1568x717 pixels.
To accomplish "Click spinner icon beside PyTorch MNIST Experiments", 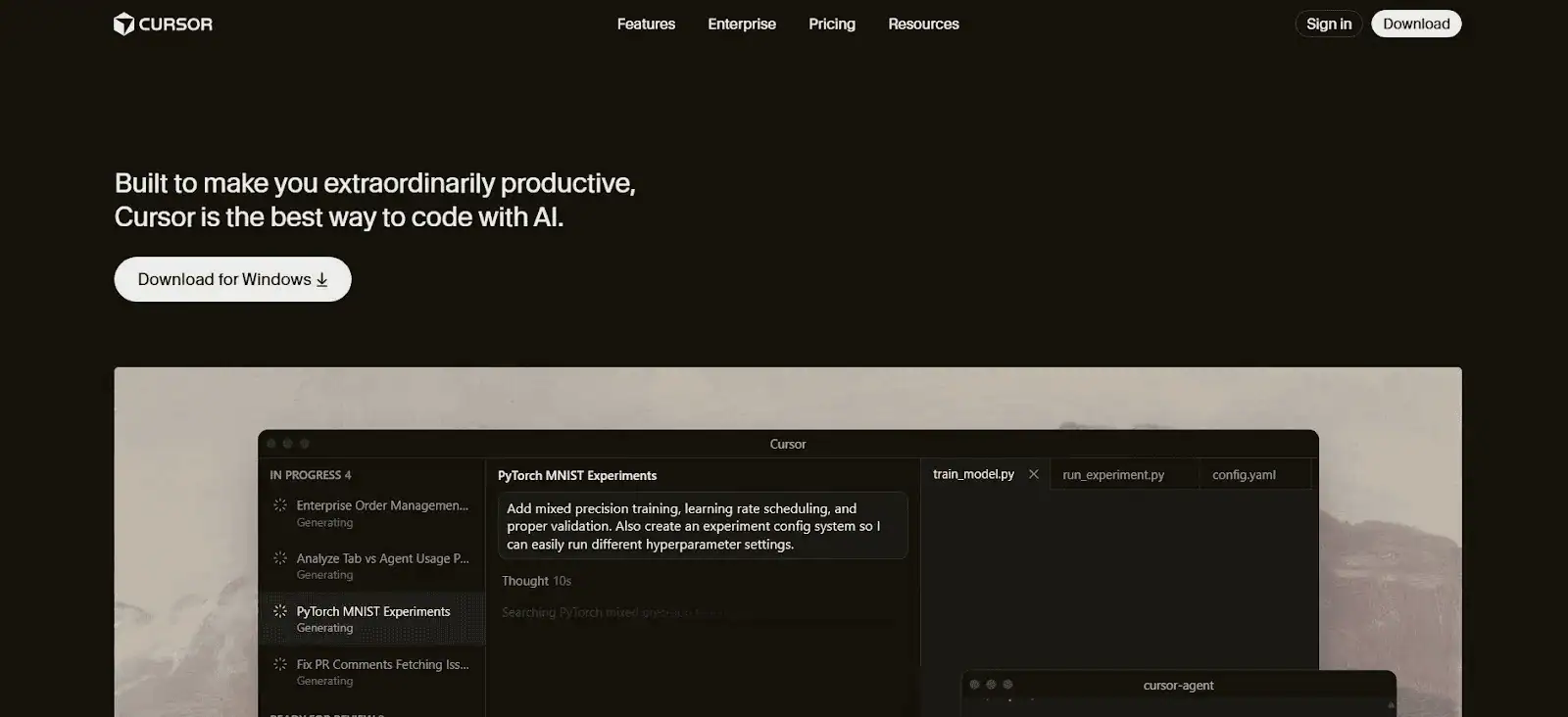I will pyautogui.click(x=280, y=611).
